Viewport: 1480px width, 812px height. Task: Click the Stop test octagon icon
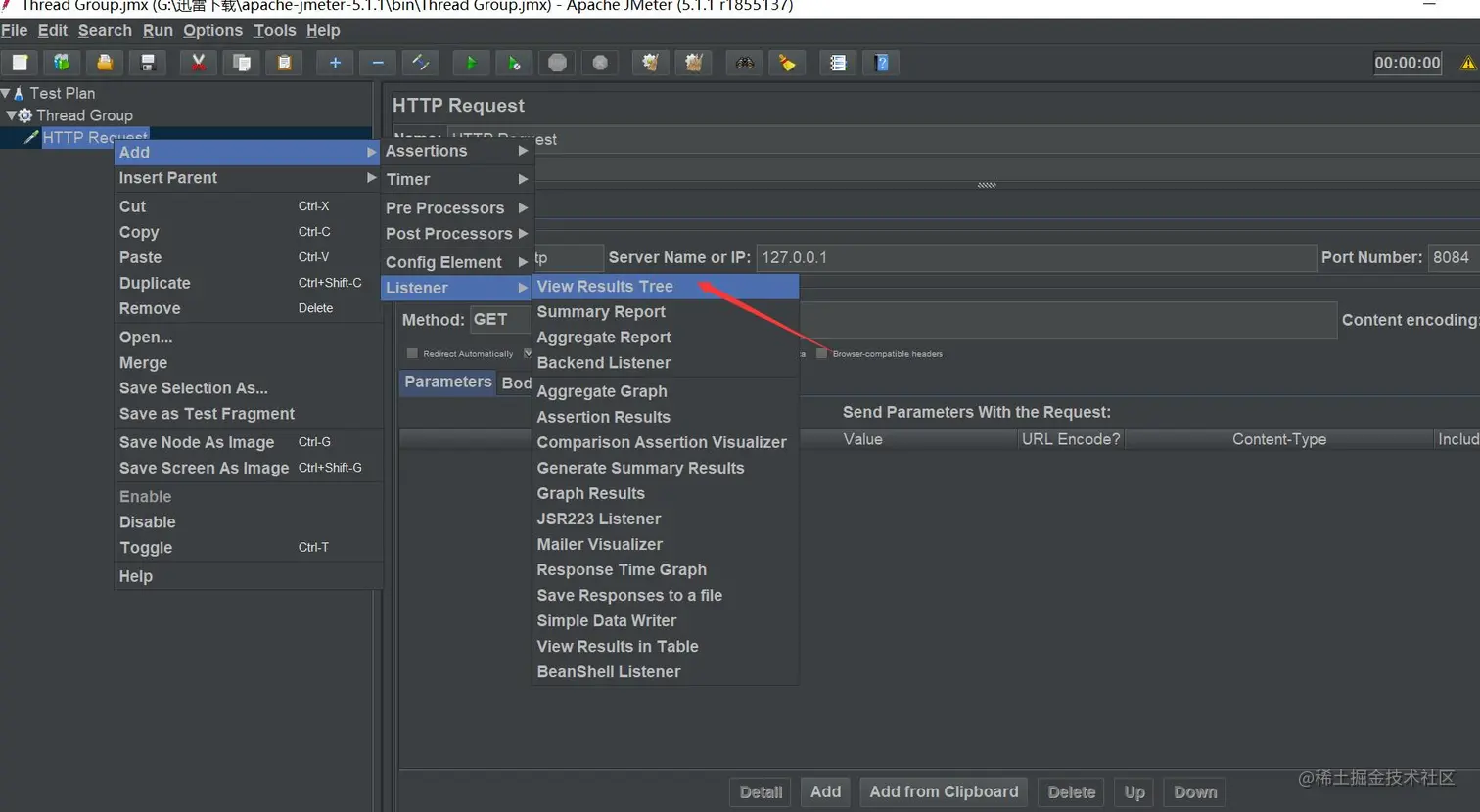[557, 63]
